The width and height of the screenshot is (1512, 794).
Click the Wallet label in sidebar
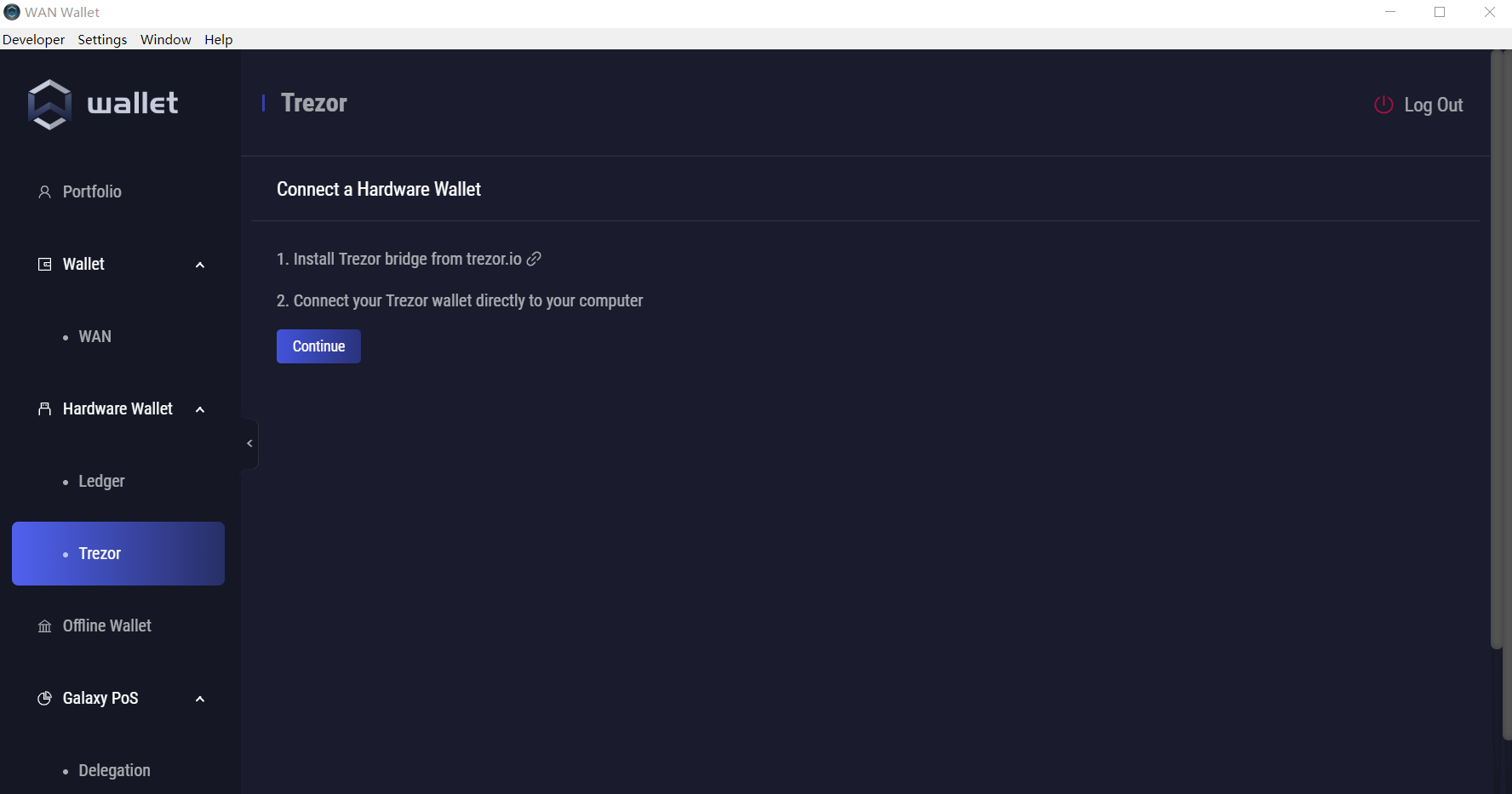tap(83, 265)
